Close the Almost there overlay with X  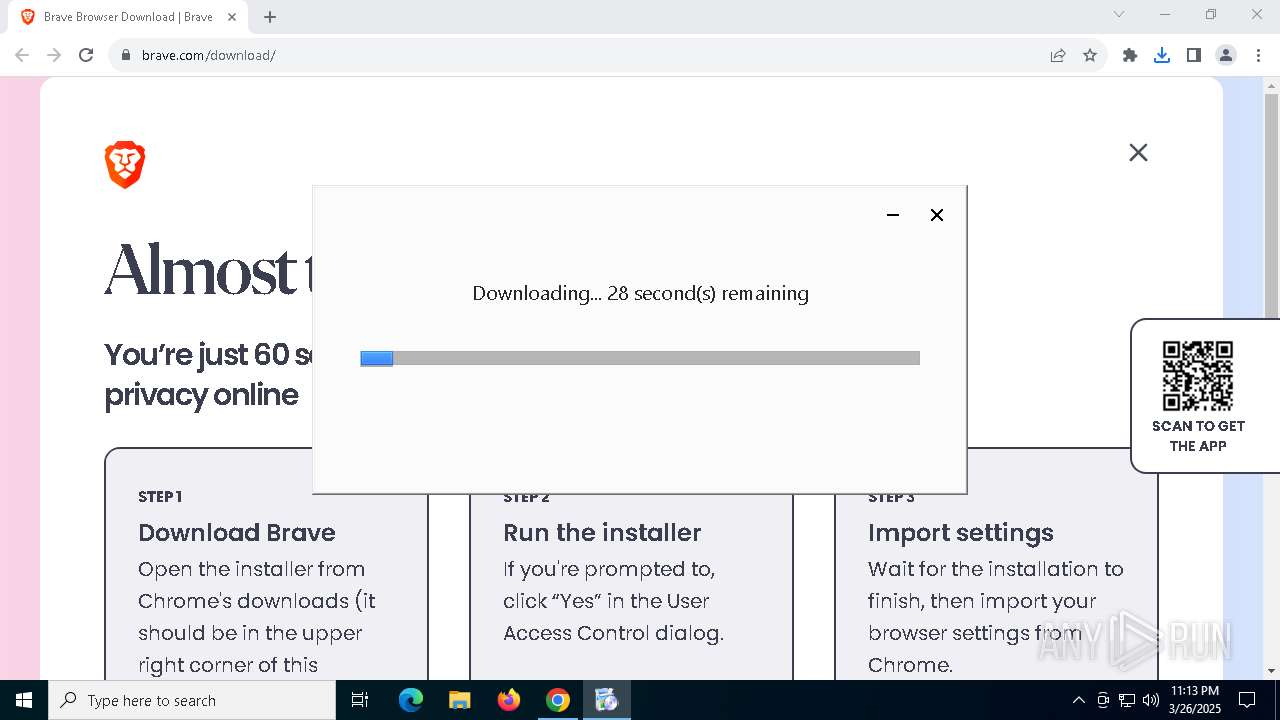point(1138,152)
